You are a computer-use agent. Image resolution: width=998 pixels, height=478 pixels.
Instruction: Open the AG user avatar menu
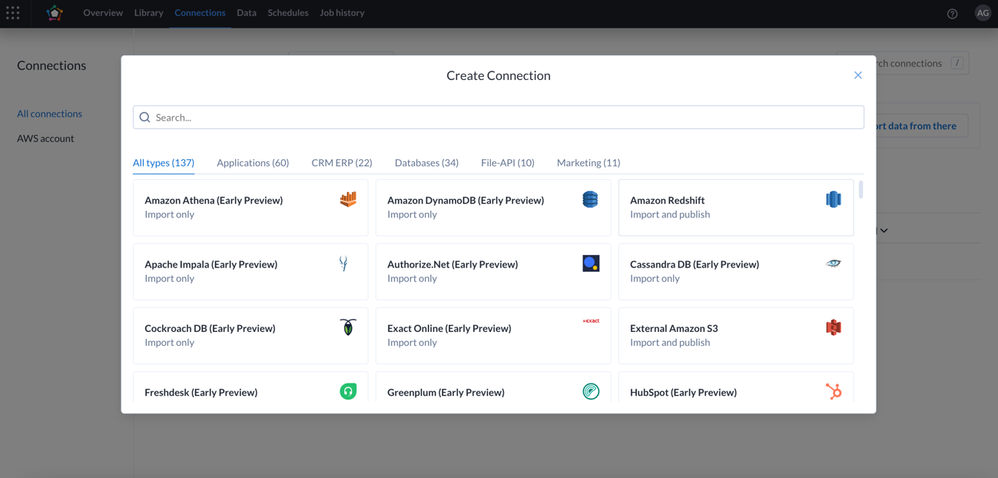coord(983,13)
